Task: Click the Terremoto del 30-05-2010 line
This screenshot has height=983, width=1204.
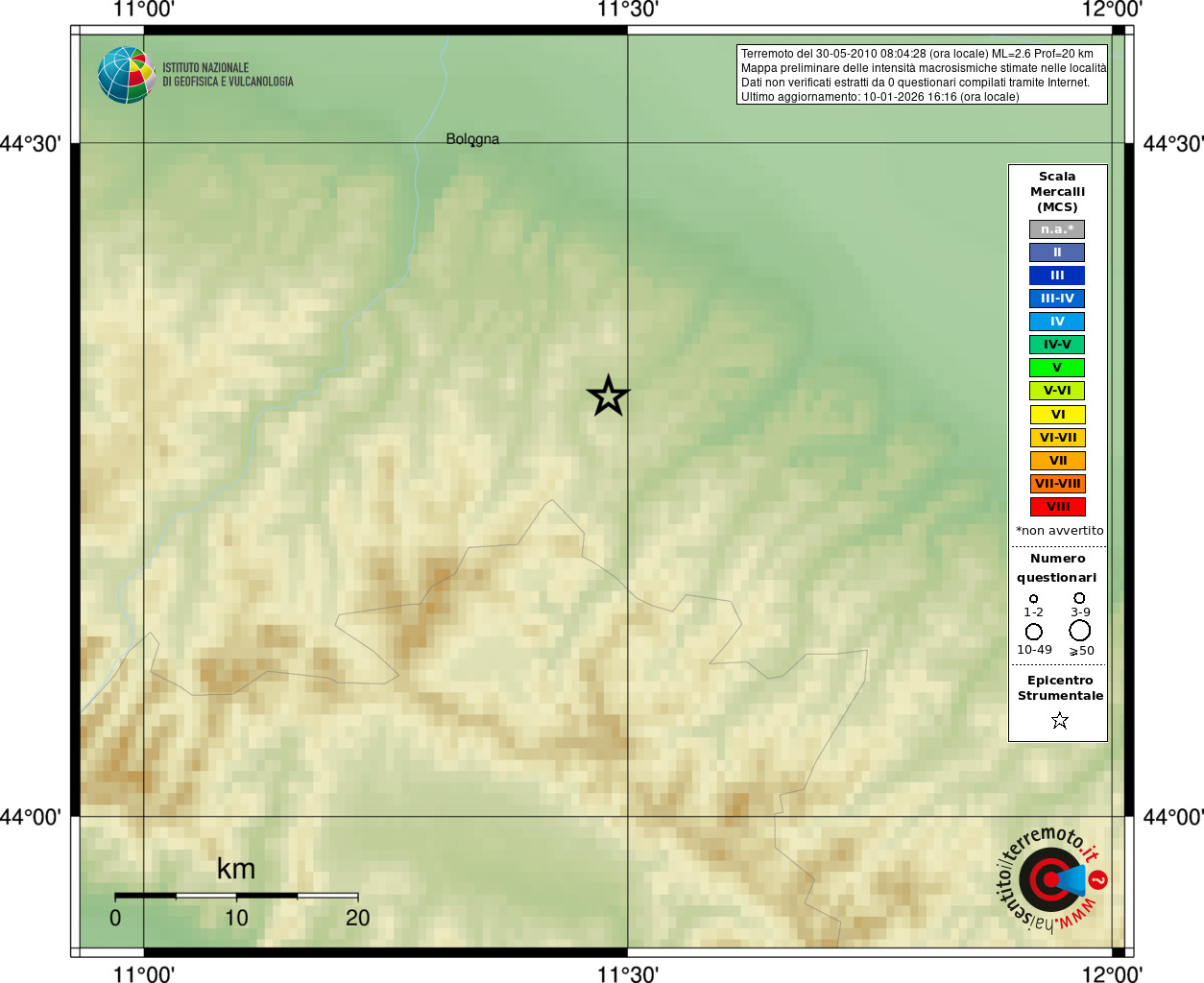Action: coord(917,54)
